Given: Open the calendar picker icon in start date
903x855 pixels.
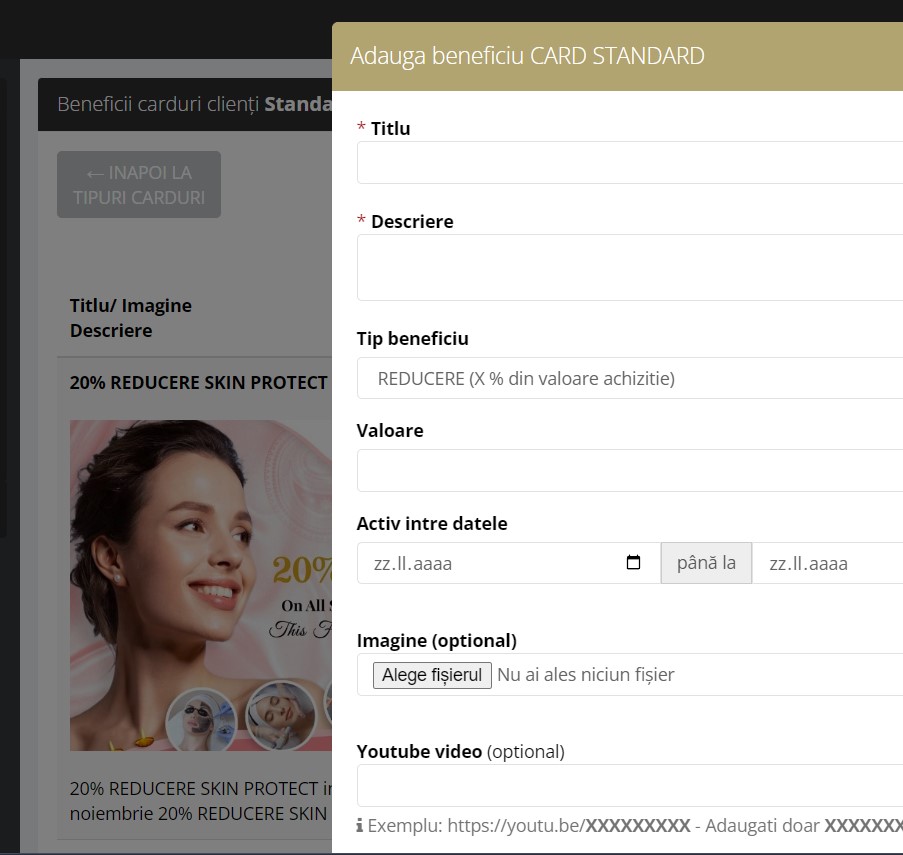Looking at the screenshot, I should point(633,563).
